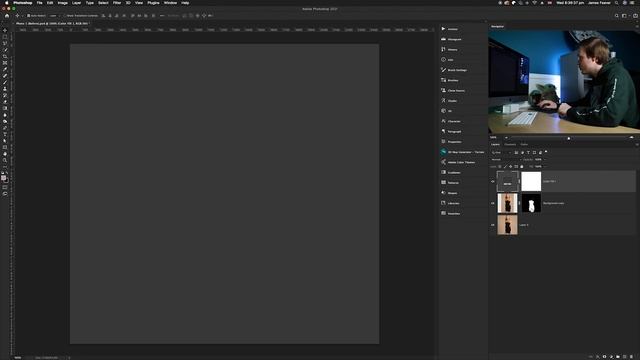Click the foreground color swatch
This screenshot has width=640, height=360.
(x=4, y=178)
